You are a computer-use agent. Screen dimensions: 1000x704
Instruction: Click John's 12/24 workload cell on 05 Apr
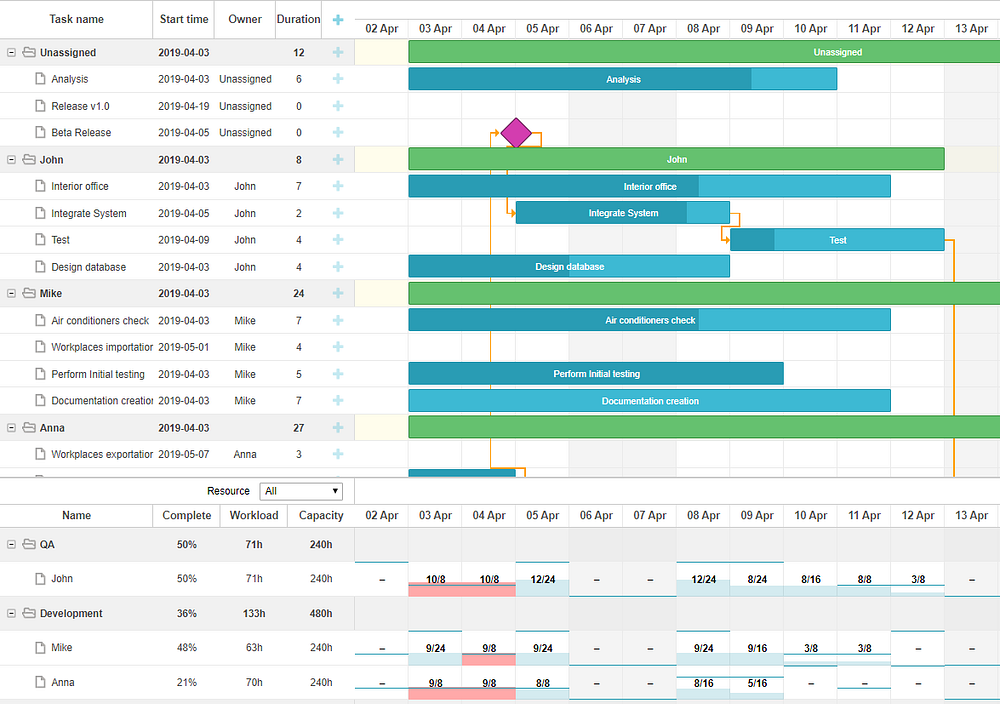click(x=543, y=579)
